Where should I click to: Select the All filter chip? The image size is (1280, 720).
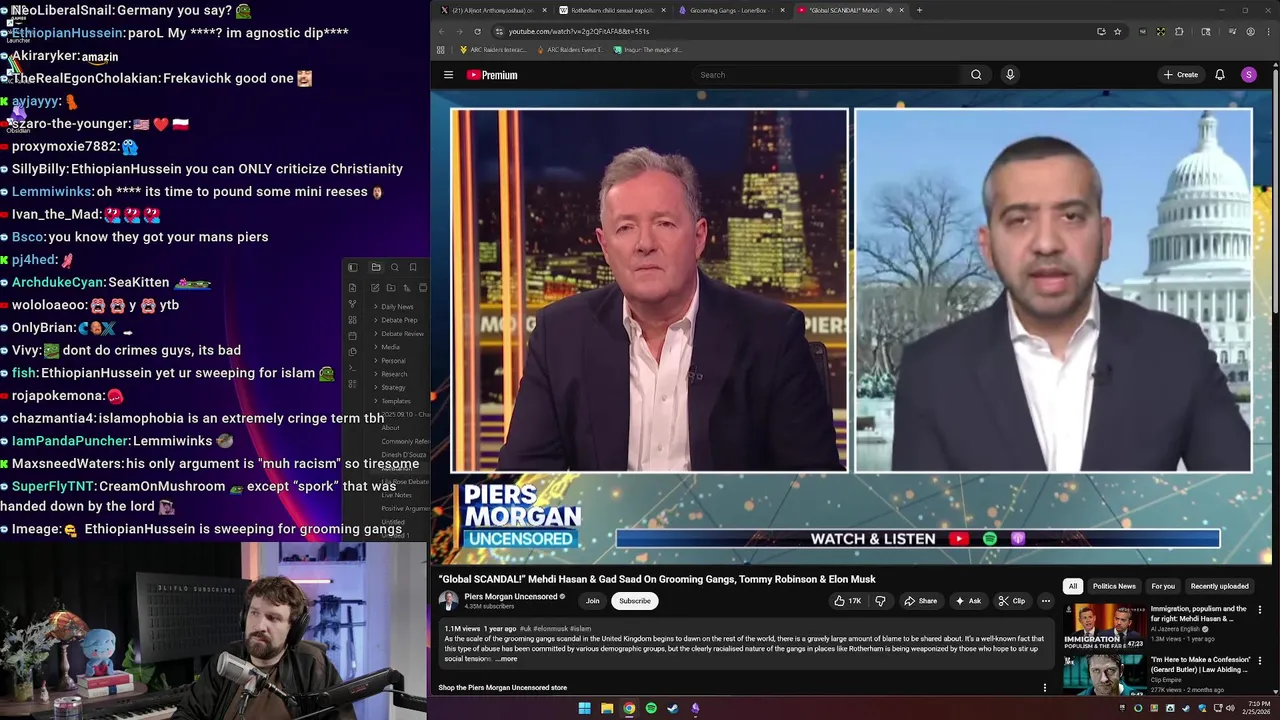pyautogui.click(x=1072, y=586)
